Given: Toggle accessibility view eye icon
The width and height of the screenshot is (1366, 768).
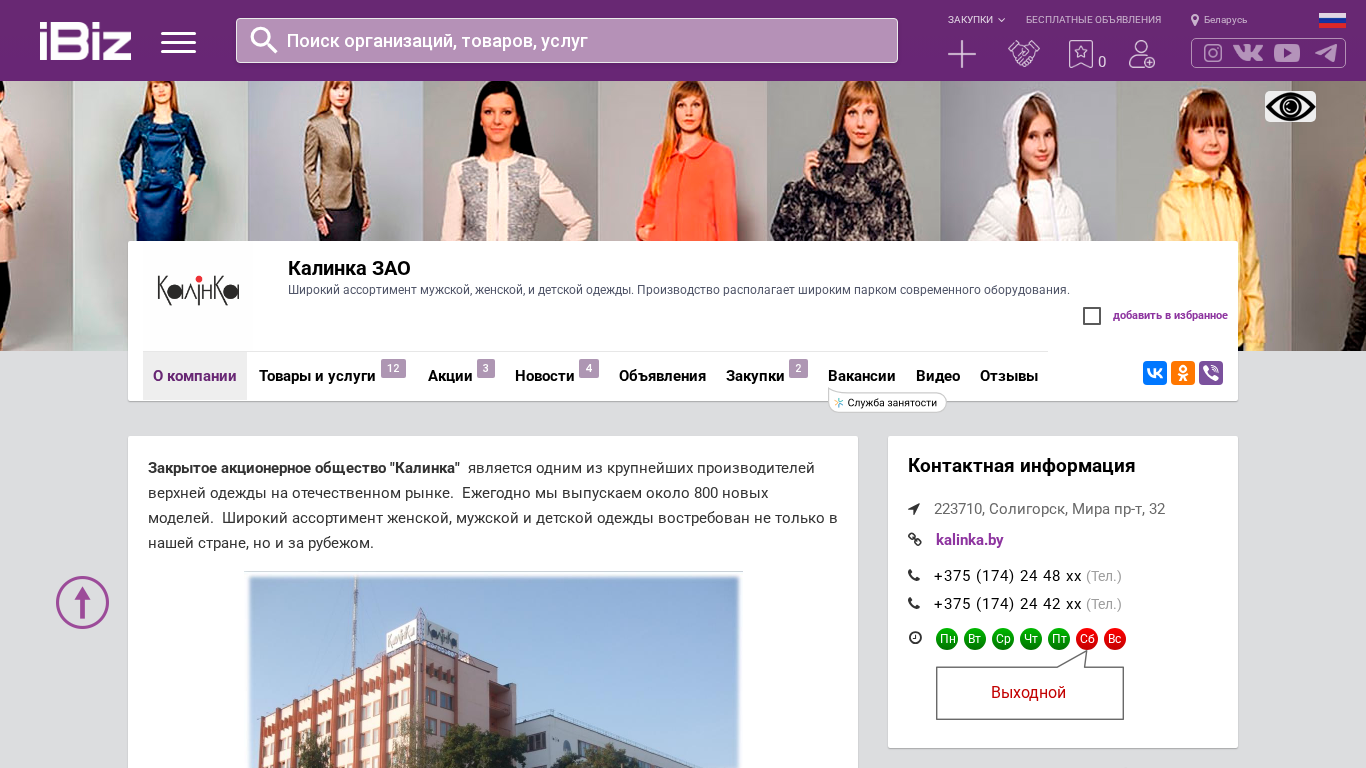Looking at the screenshot, I should [1290, 106].
